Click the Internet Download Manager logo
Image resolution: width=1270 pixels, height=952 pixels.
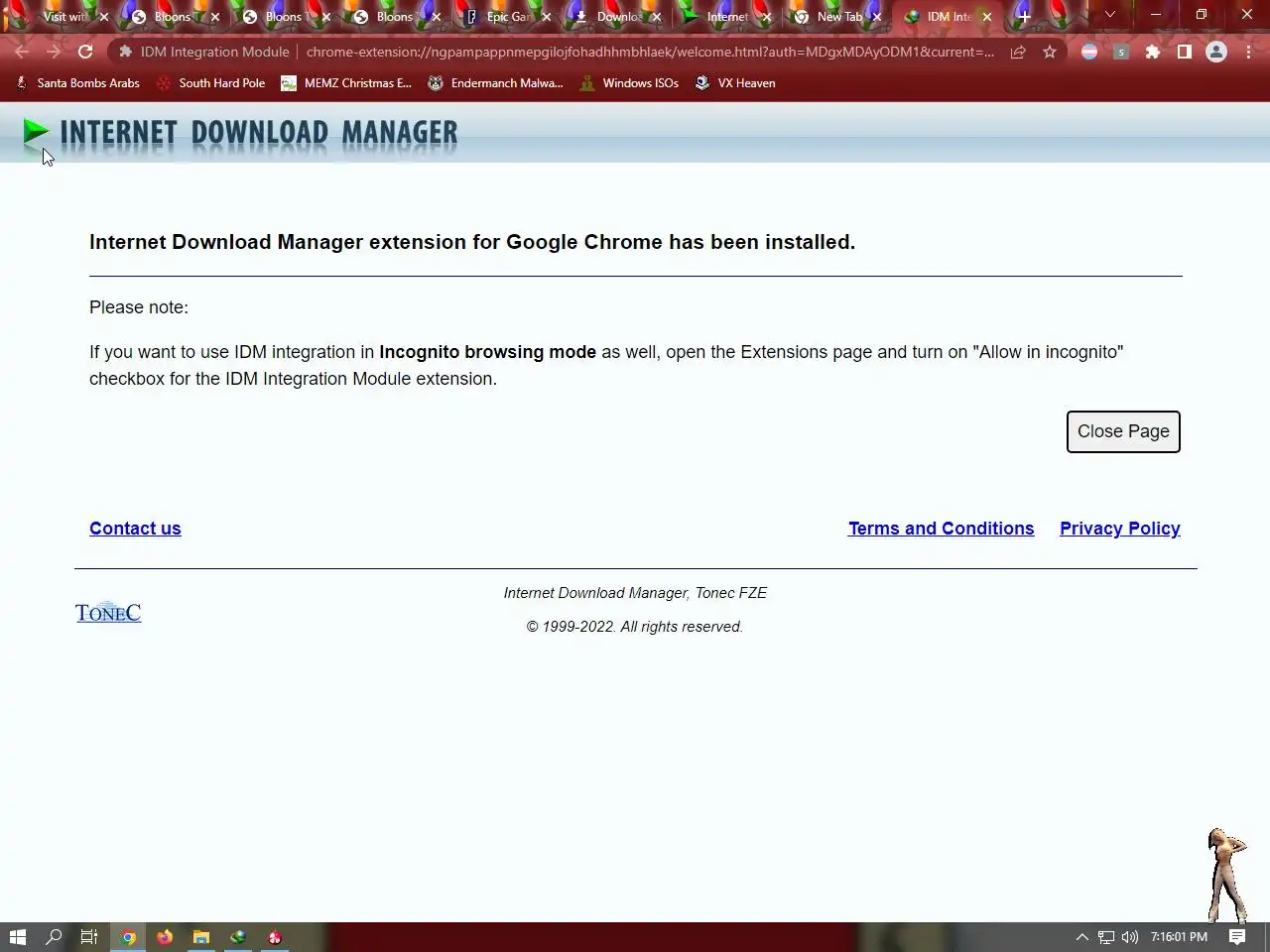tap(240, 133)
